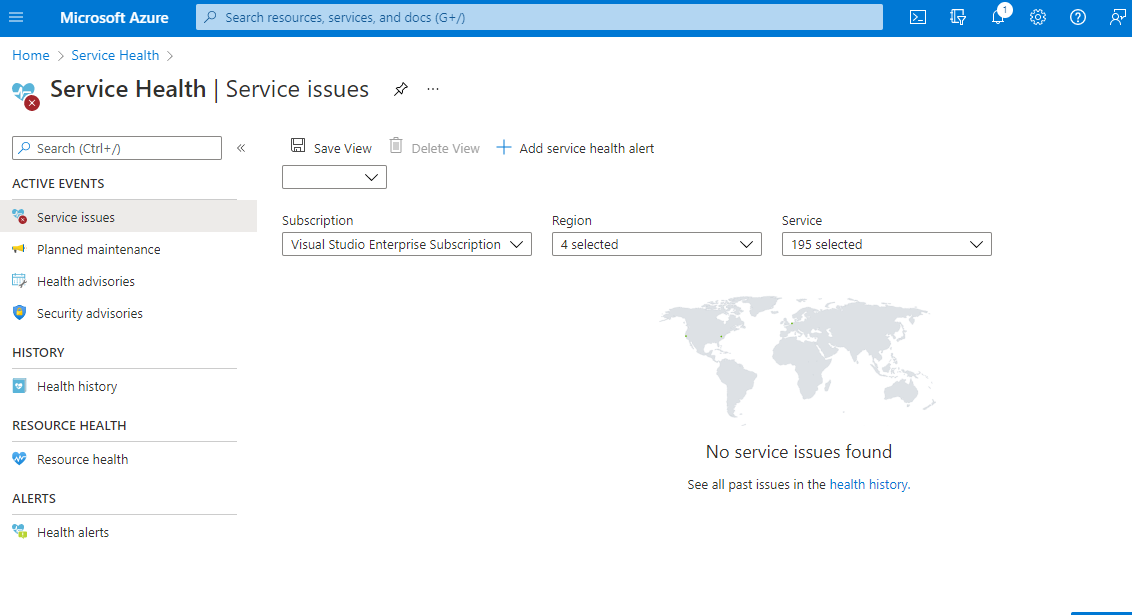Open the notifications bell
1132x615 pixels.
click(997, 17)
